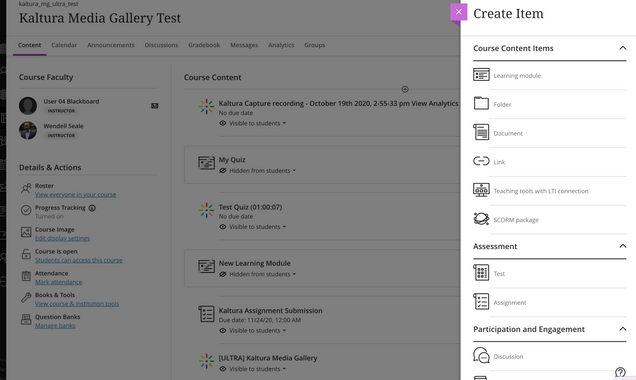This screenshot has height=380, width=636.
Task: Click View everyone in your course link
Action: click(x=75, y=195)
